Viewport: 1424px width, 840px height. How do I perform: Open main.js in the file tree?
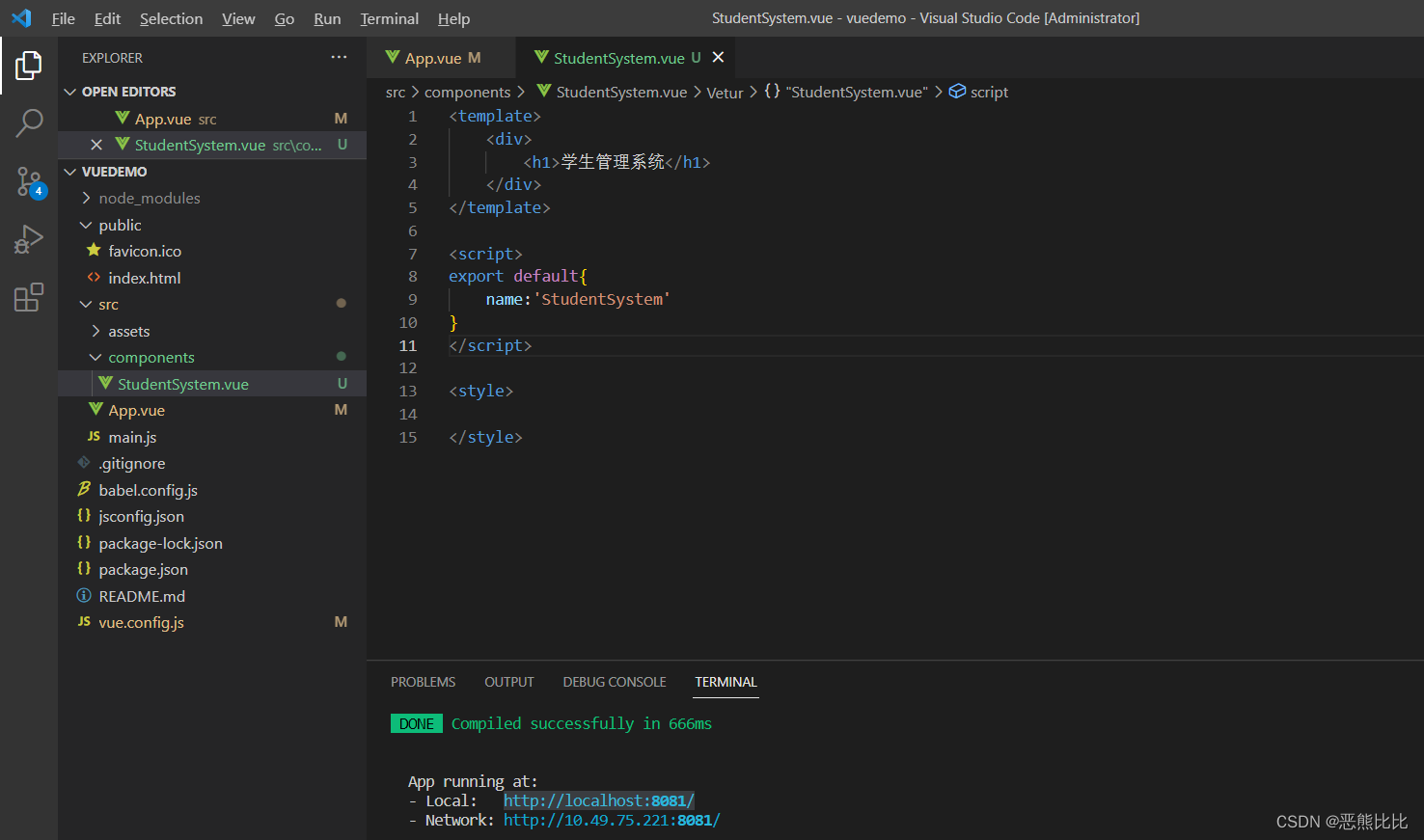(212, 437)
